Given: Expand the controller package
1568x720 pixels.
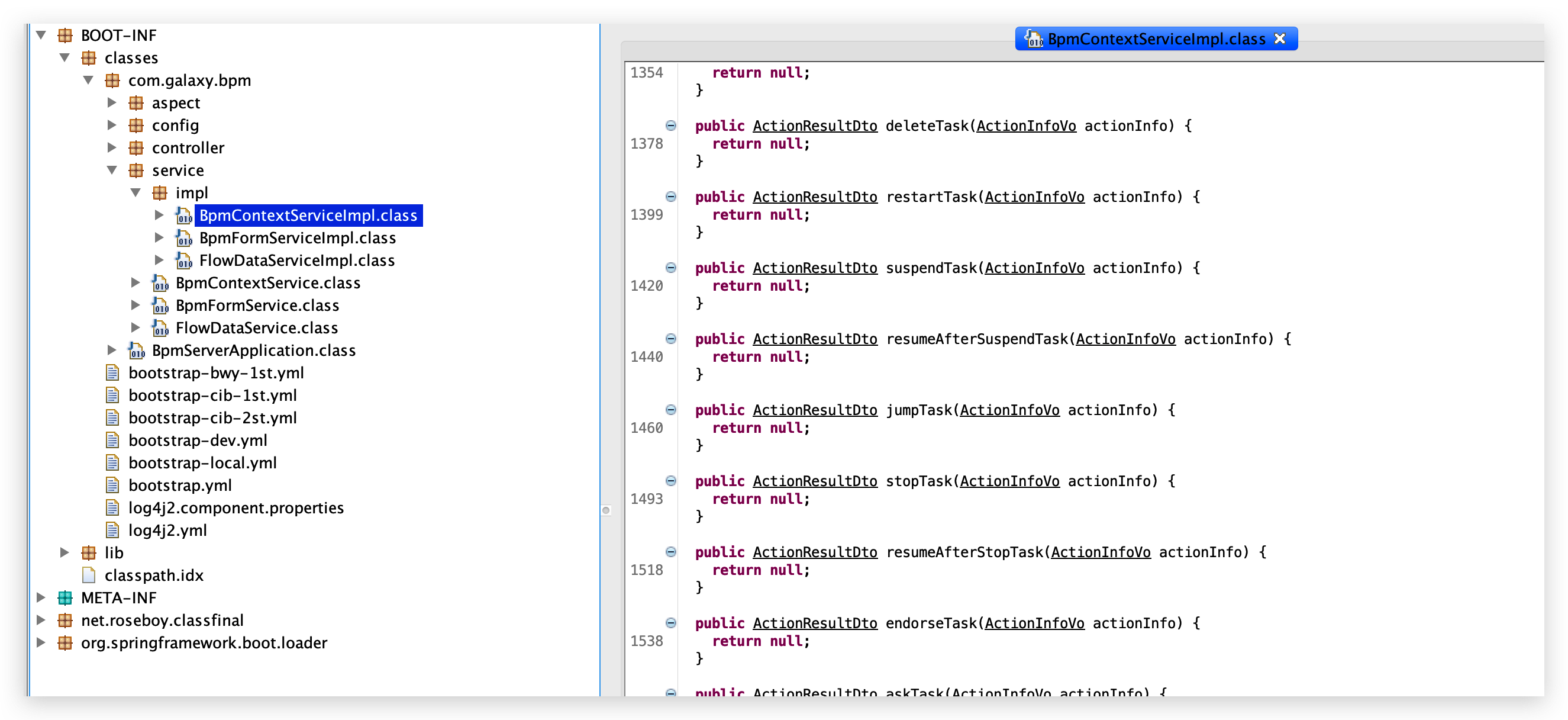Looking at the screenshot, I should coord(112,148).
